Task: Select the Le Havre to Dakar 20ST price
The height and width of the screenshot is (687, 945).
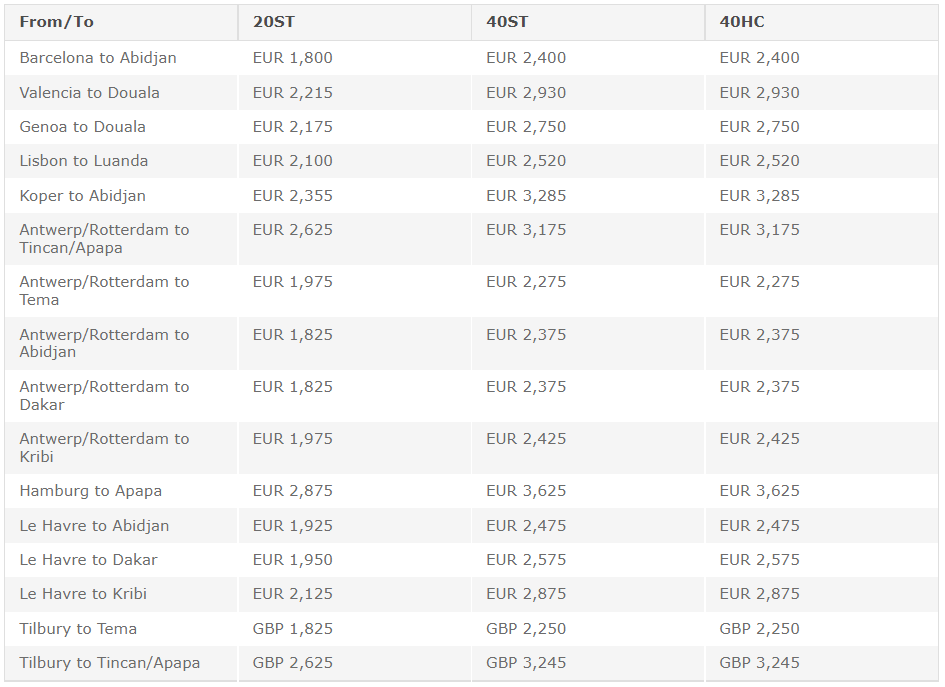Action: [x=292, y=560]
